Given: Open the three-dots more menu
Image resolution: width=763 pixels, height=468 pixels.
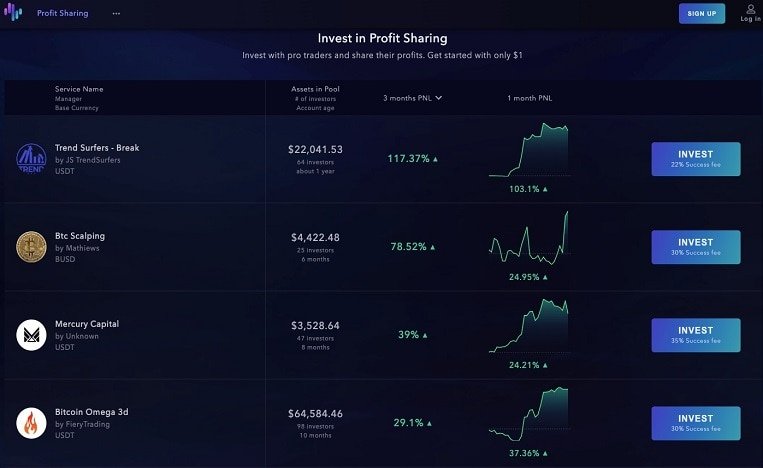Looking at the screenshot, I should click(116, 14).
